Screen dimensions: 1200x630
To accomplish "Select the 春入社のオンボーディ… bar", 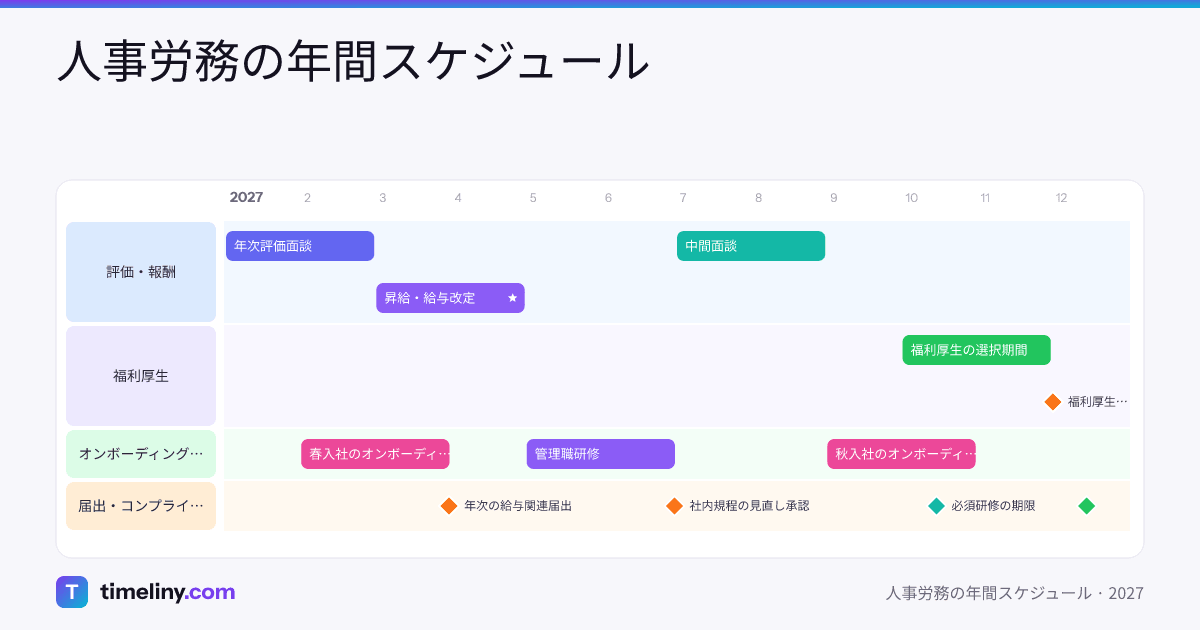I will (375, 454).
